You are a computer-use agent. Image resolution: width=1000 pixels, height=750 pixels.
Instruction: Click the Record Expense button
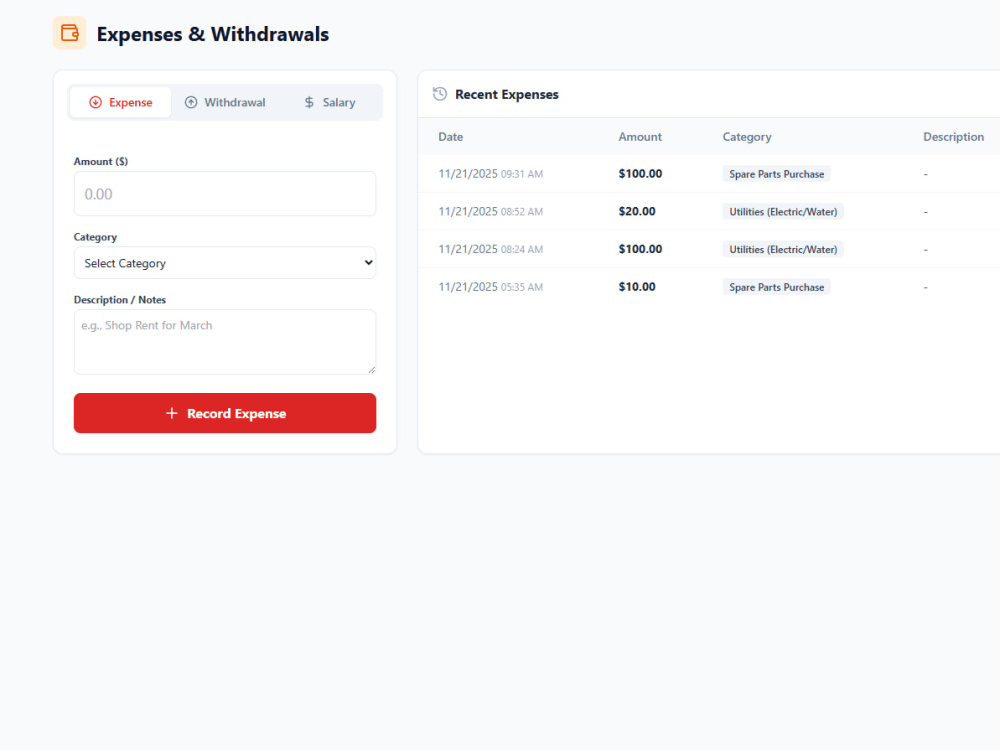click(225, 413)
